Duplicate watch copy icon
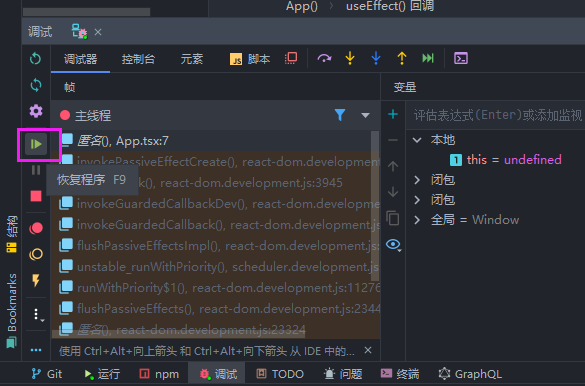 (x=393, y=218)
